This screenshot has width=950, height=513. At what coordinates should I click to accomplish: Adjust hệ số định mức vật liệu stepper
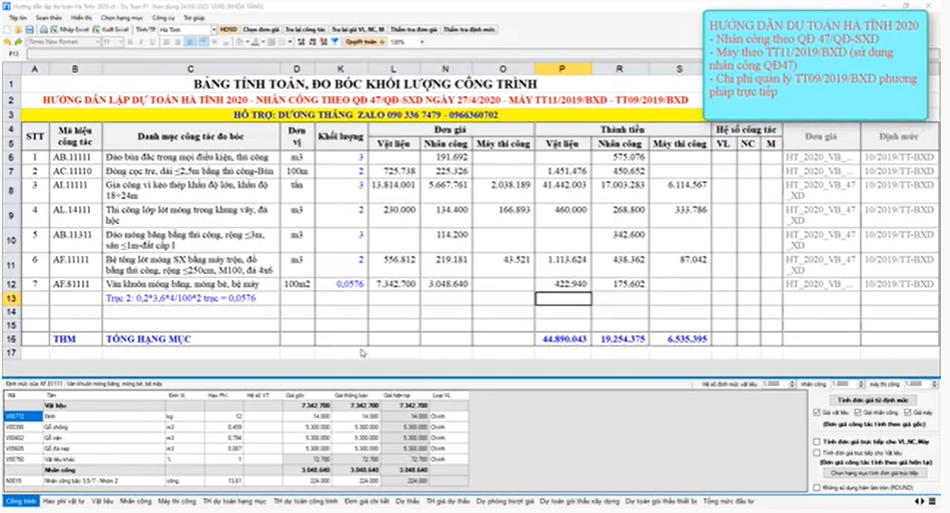pyautogui.click(x=792, y=384)
